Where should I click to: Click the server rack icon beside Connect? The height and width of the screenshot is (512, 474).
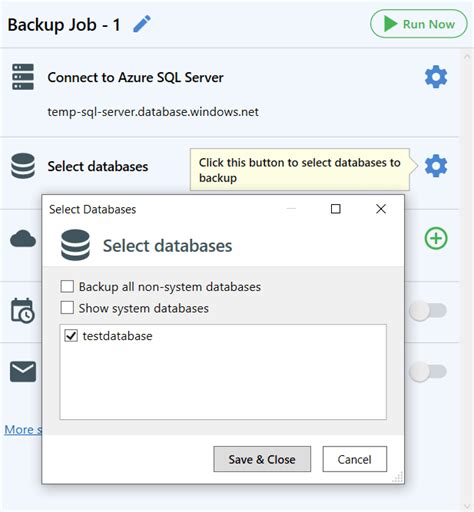coord(23,77)
